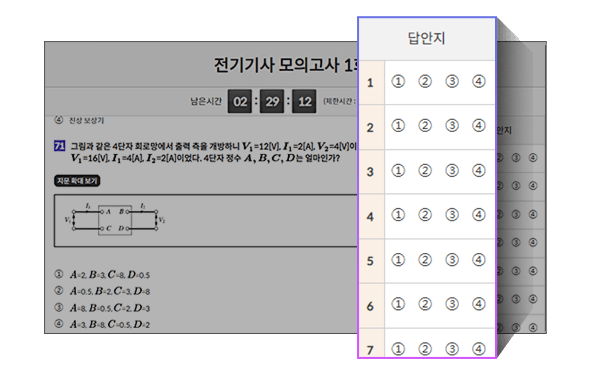Select answer ② for question 4

click(x=425, y=215)
